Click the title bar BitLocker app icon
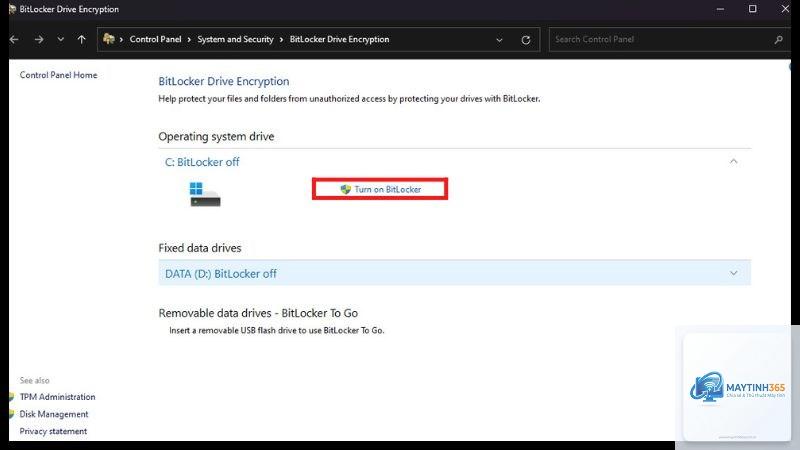The height and width of the screenshot is (450, 800). pyautogui.click(x=12, y=9)
